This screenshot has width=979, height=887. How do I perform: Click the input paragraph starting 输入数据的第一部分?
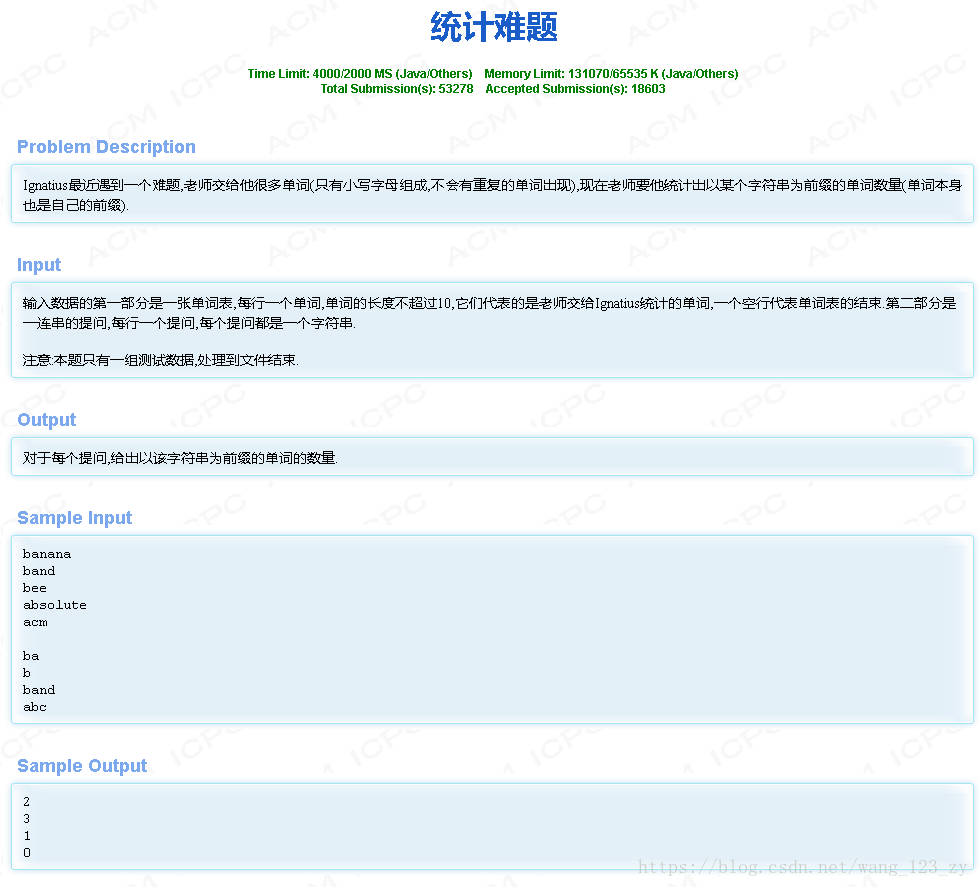[490, 313]
